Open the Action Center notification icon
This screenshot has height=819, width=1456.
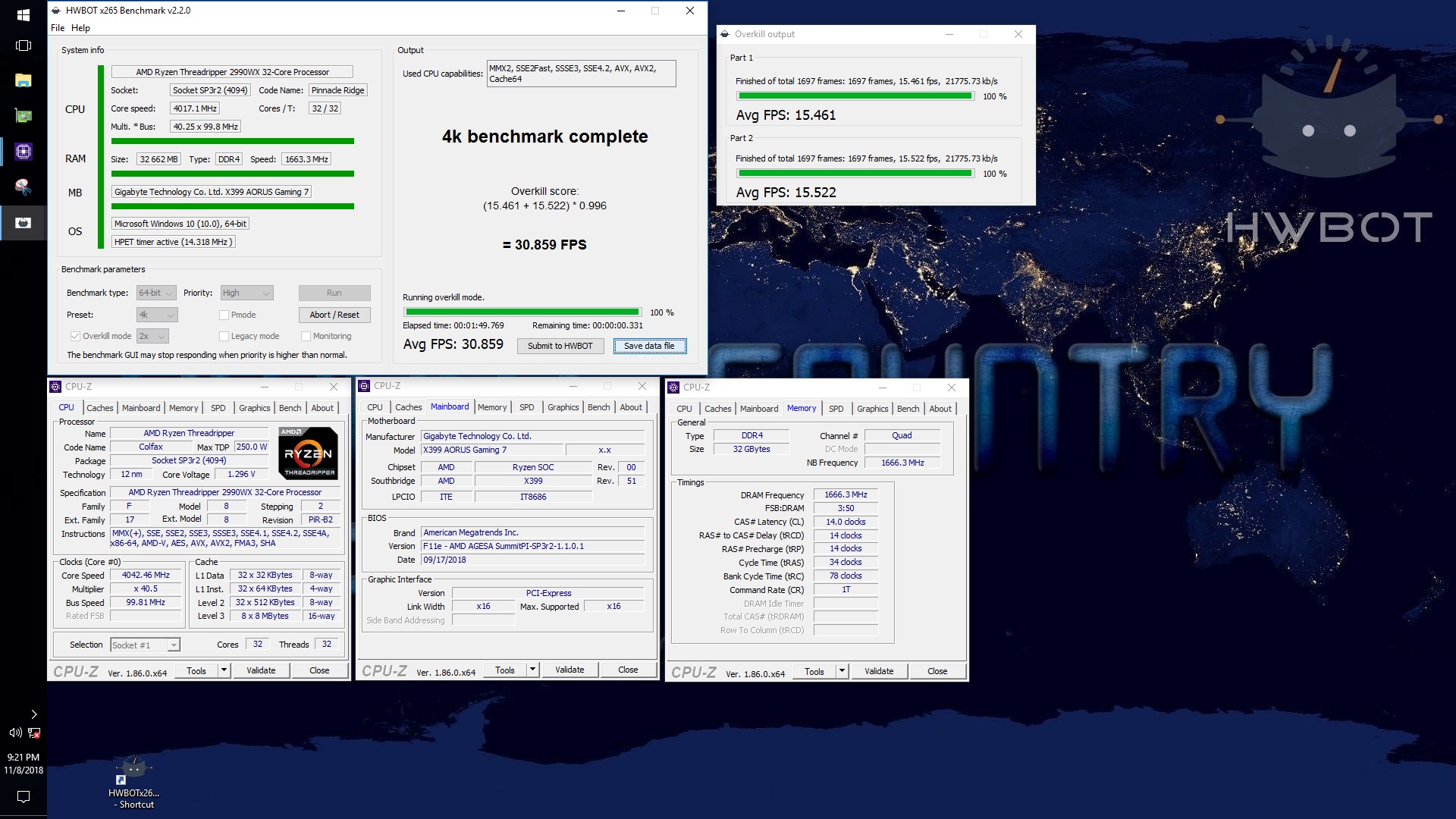(x=23, y=796)
